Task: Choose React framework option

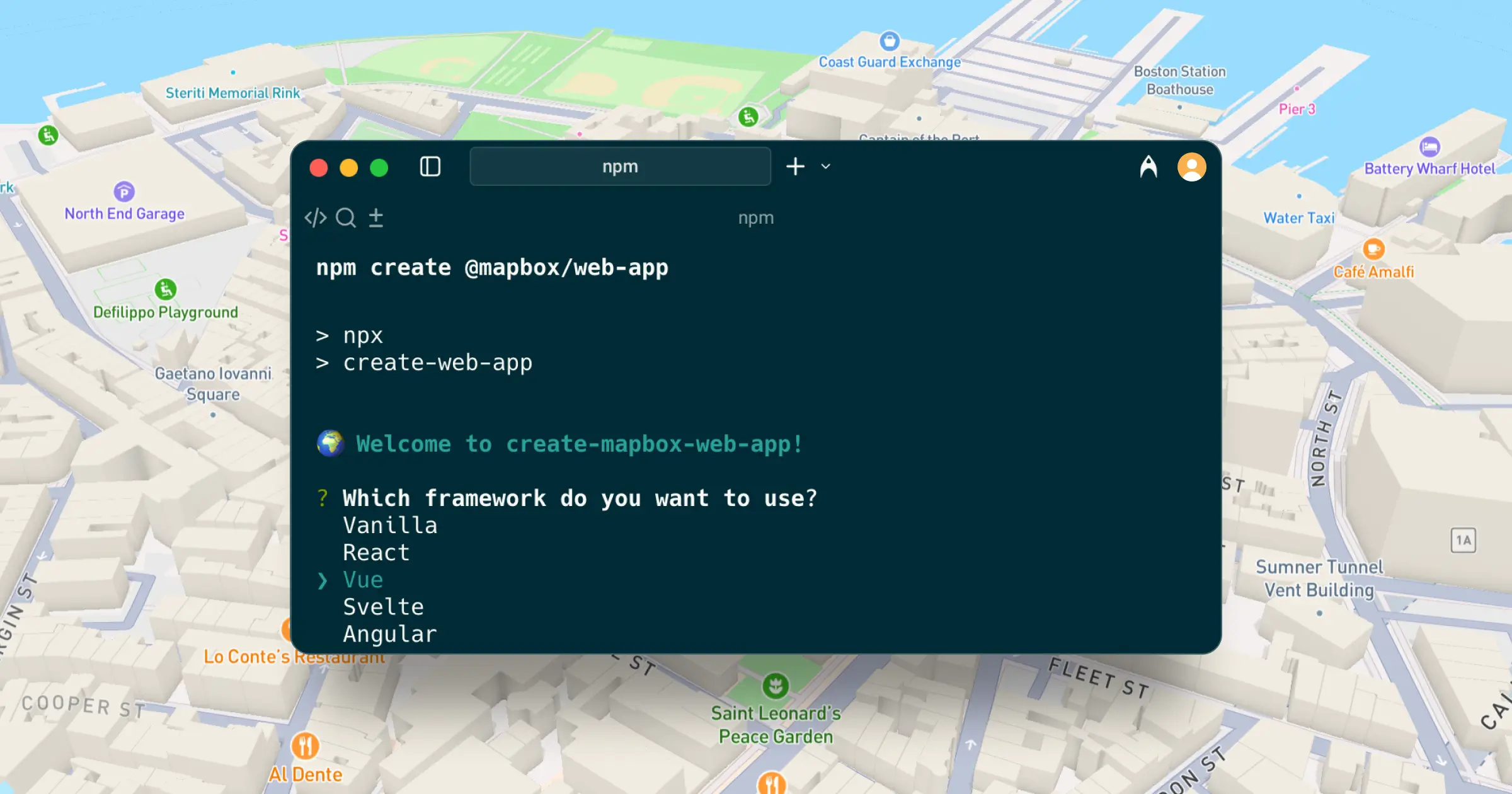Action: click(x=376, y=553)
